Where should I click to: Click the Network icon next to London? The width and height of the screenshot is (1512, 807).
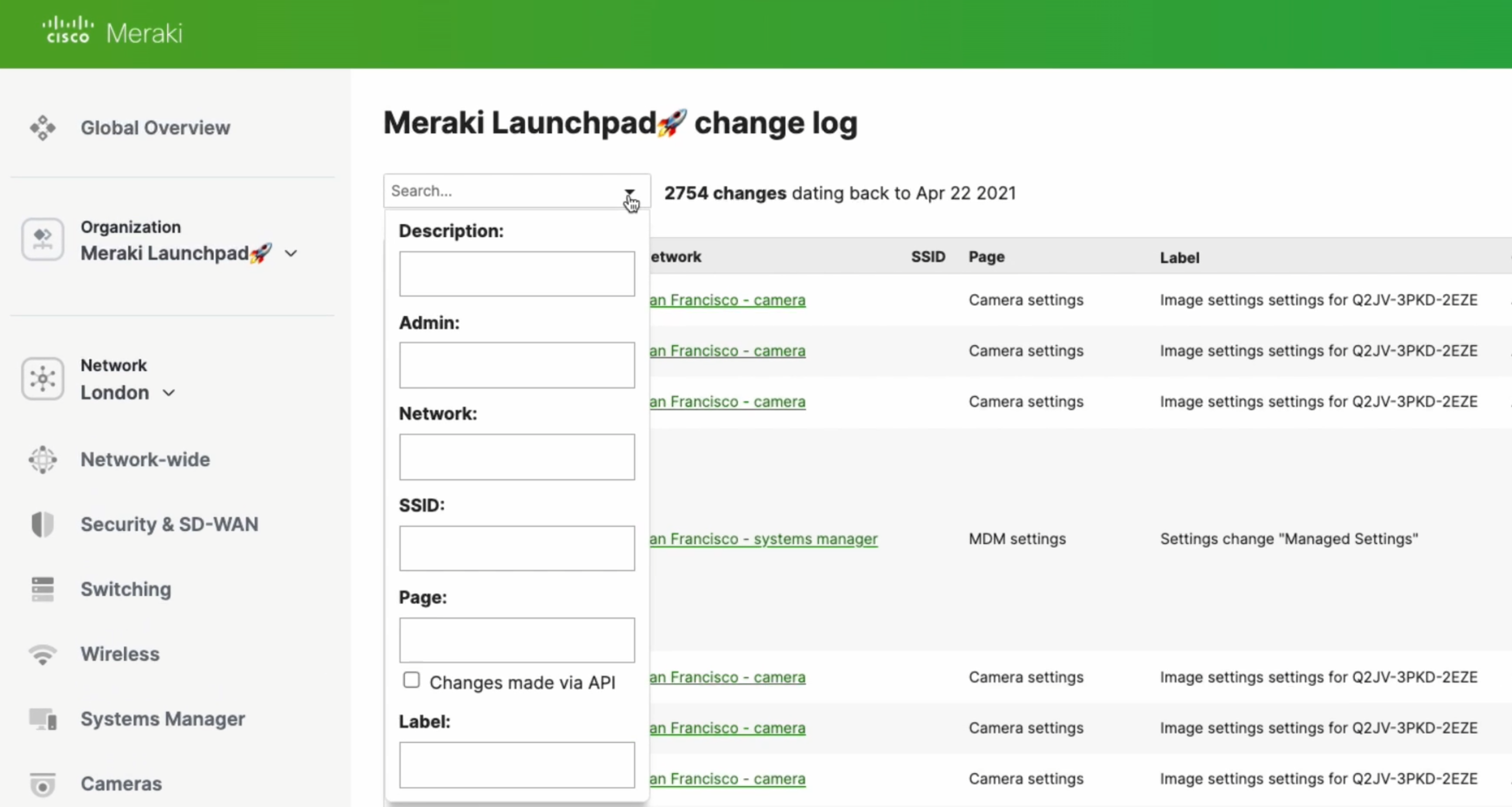point(42,379)
